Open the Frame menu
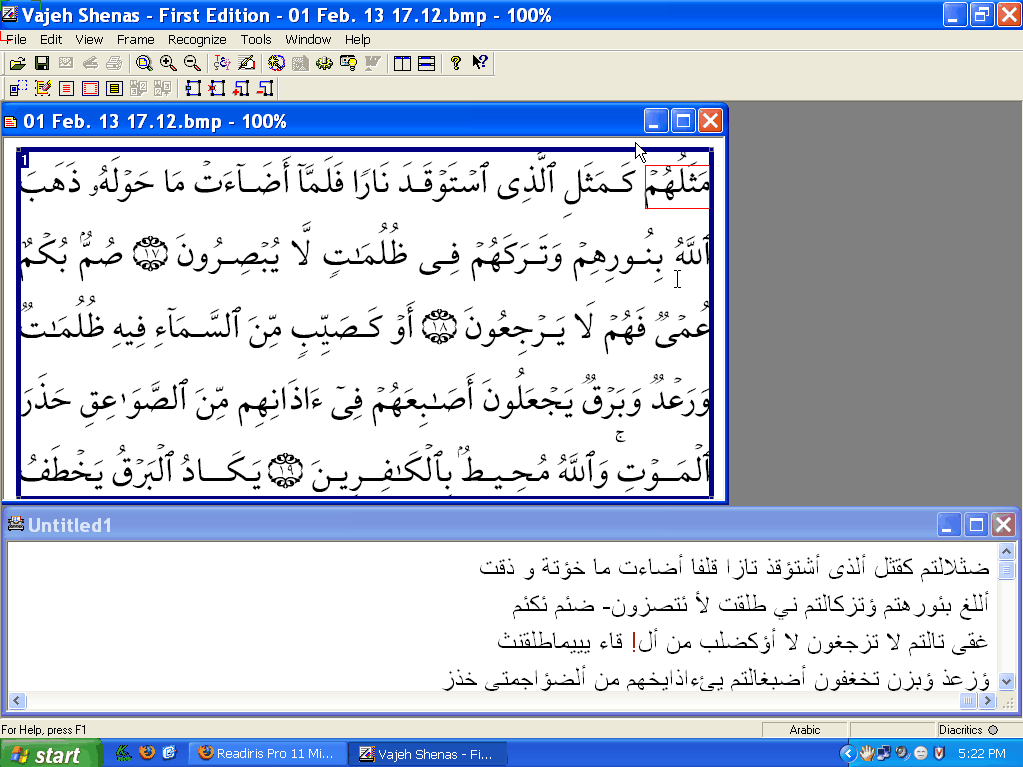Viewport: 1023px width, 767px height. tap(135, 40)
